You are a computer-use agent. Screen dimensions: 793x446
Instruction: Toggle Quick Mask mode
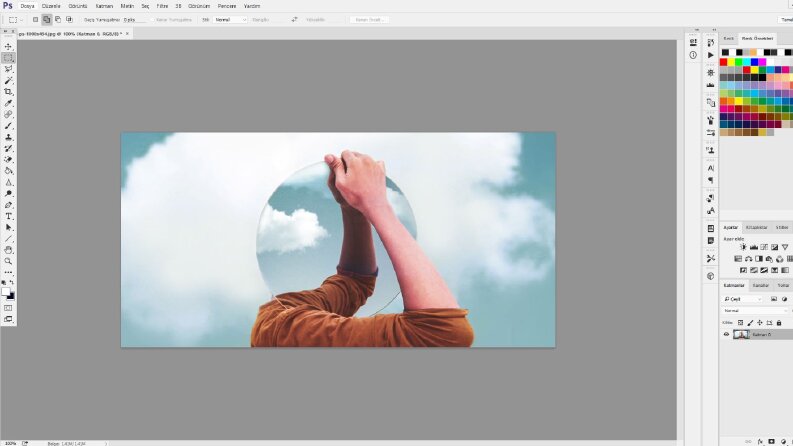click(x=8, y=308)
